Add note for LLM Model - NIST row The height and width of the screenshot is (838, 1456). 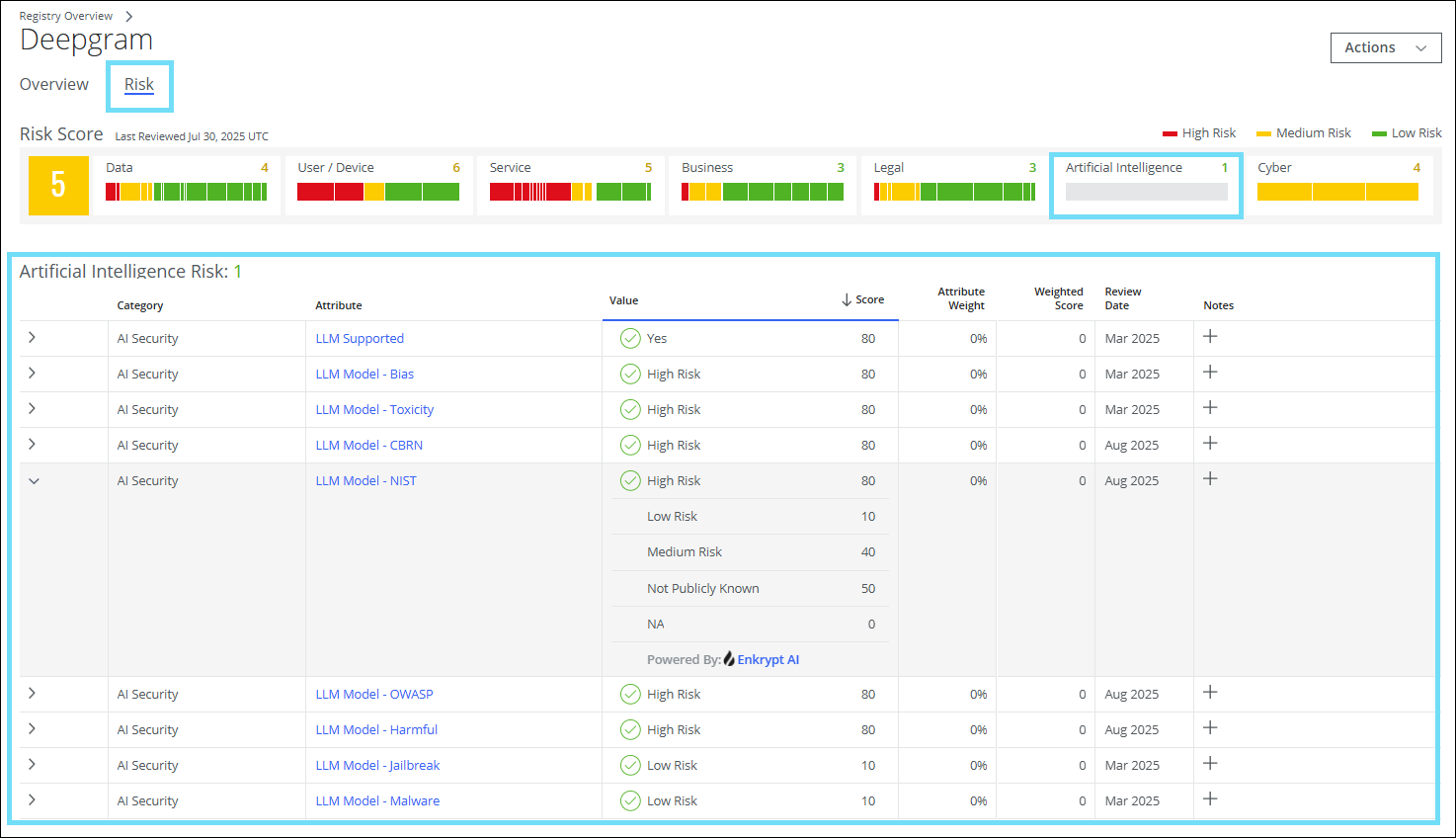[x=1210, y=479]
